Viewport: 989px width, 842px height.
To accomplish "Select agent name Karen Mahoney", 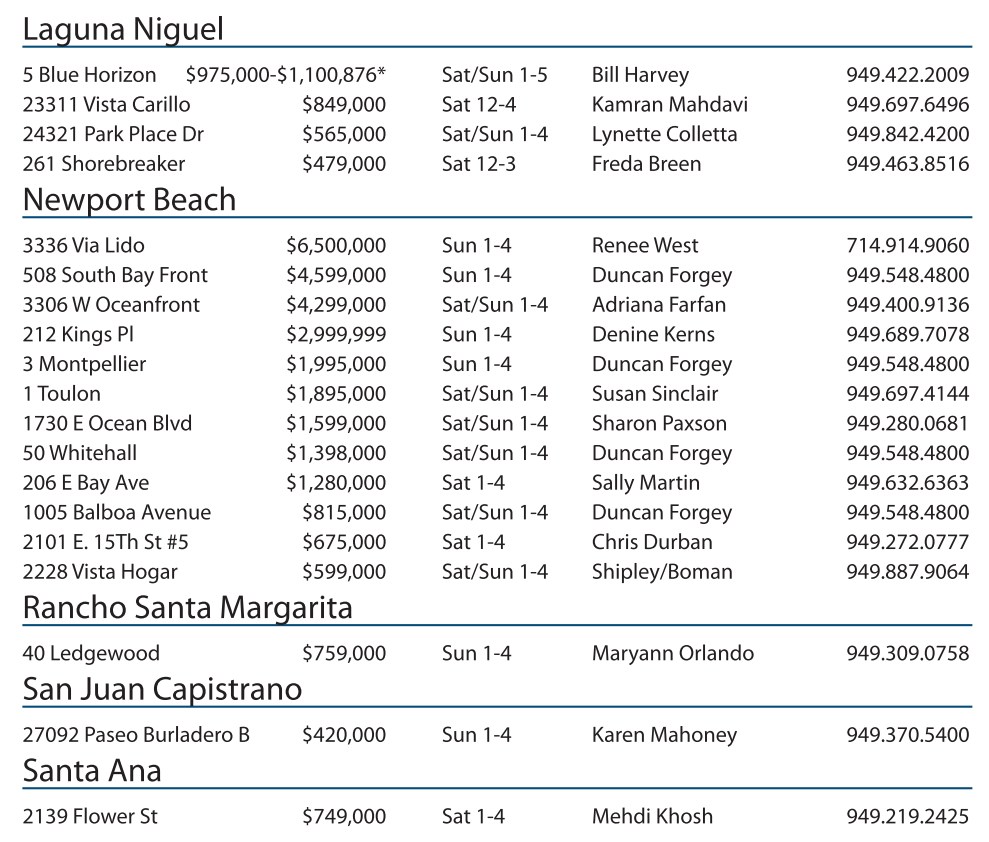I will pyautogui.click(x=664, y=736).
